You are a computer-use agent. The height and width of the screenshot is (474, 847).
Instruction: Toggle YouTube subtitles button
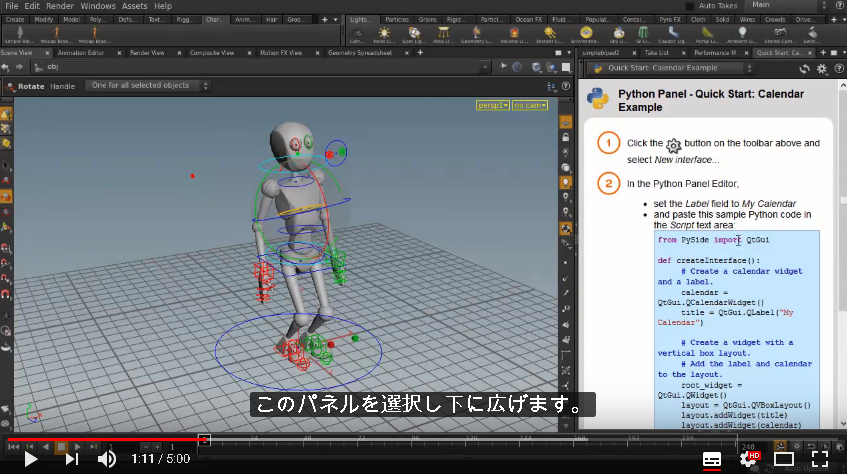click(x=712, y=459)
